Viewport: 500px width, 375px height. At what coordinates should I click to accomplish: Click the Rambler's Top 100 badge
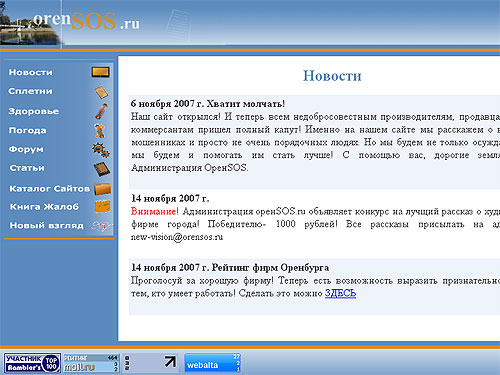point(32,363)
